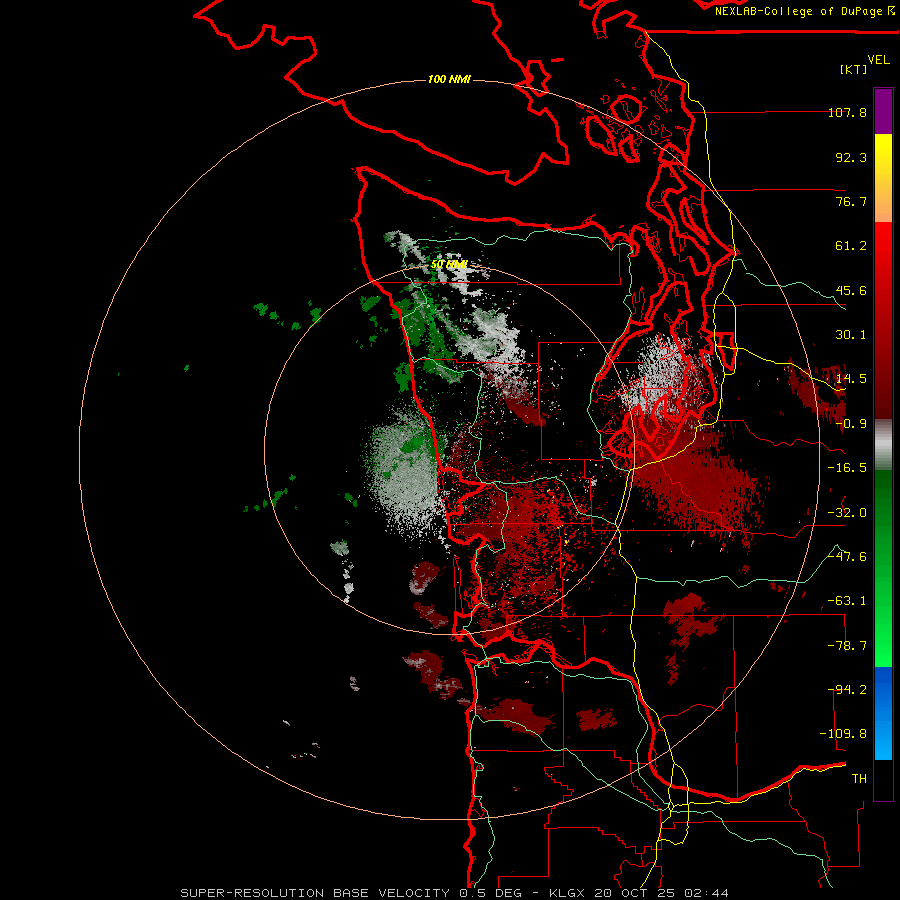Select the -94.2 scale value
900x900 pixels.
(x=847, y=690)
